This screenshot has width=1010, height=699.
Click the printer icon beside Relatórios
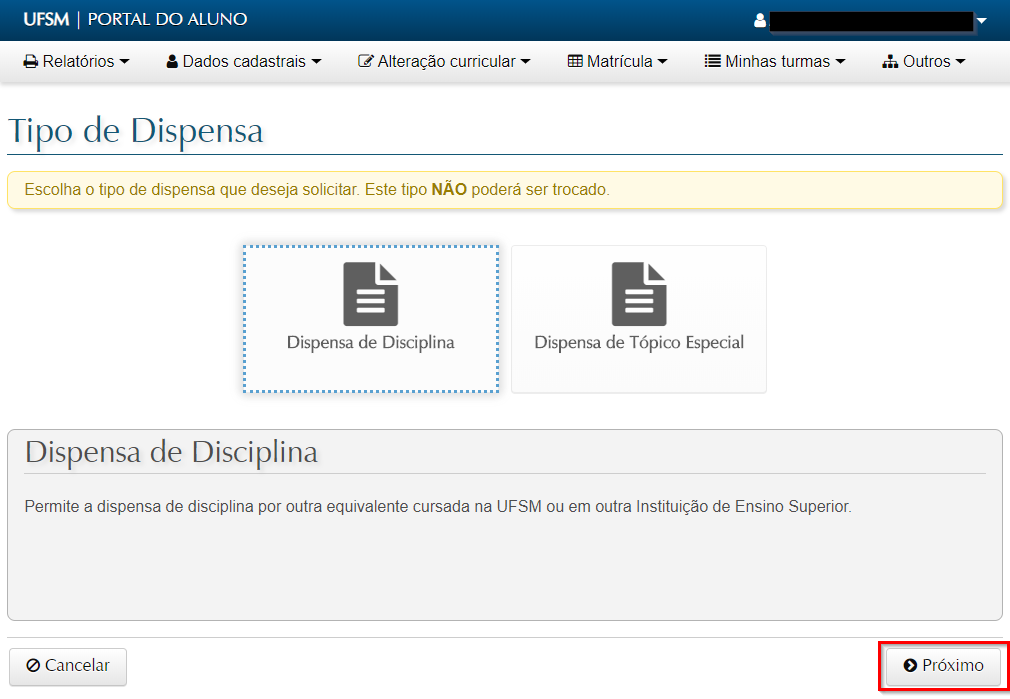pyautogui.click(x=31, y=62)
